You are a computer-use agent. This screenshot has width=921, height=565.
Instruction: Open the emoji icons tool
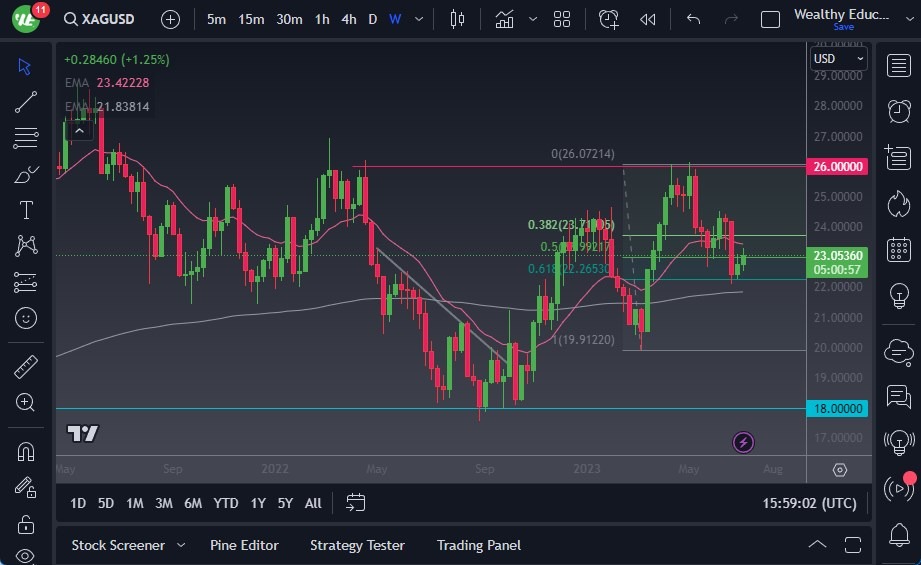[26, 318]
